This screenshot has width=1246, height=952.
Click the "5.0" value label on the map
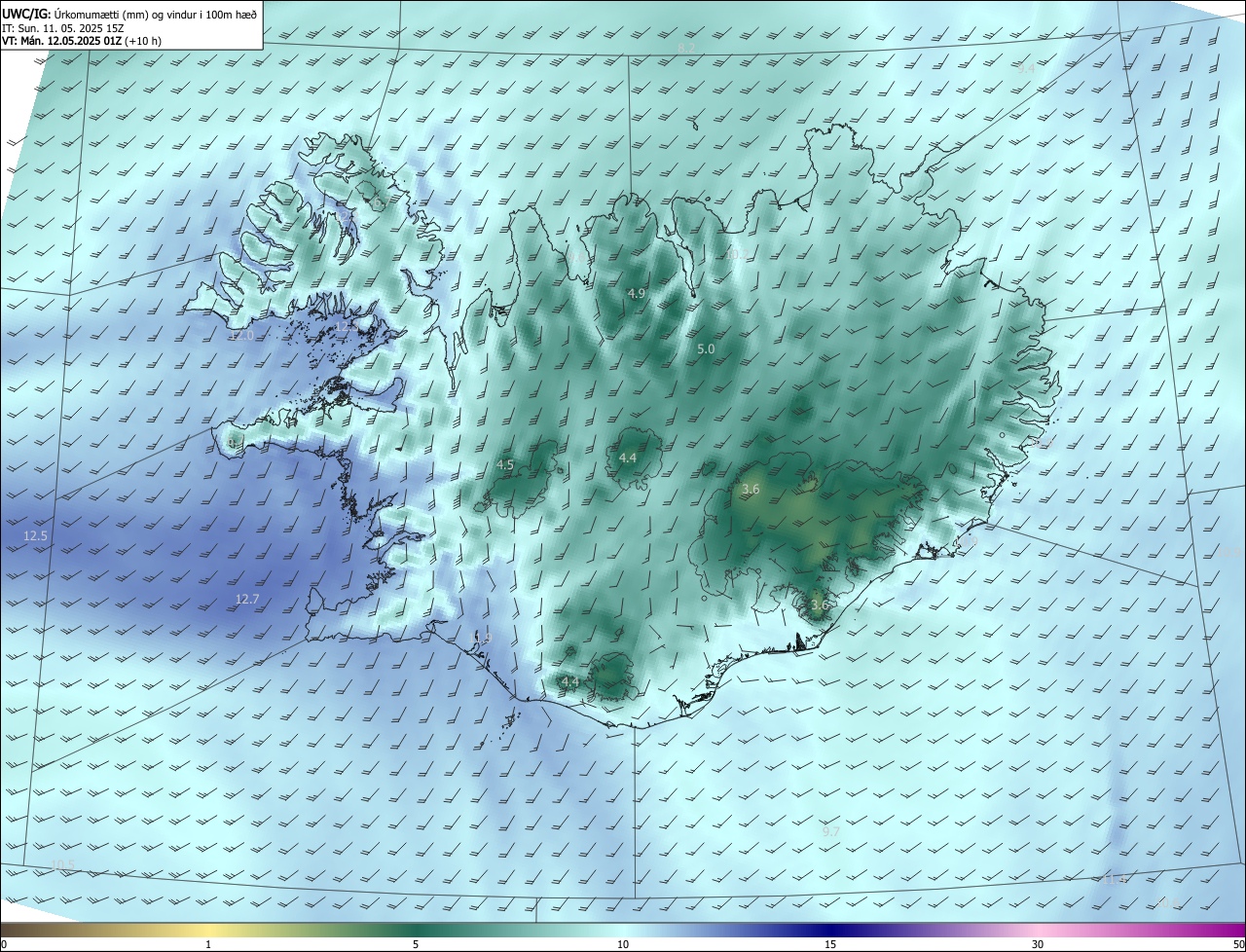(x=706, y=348)
